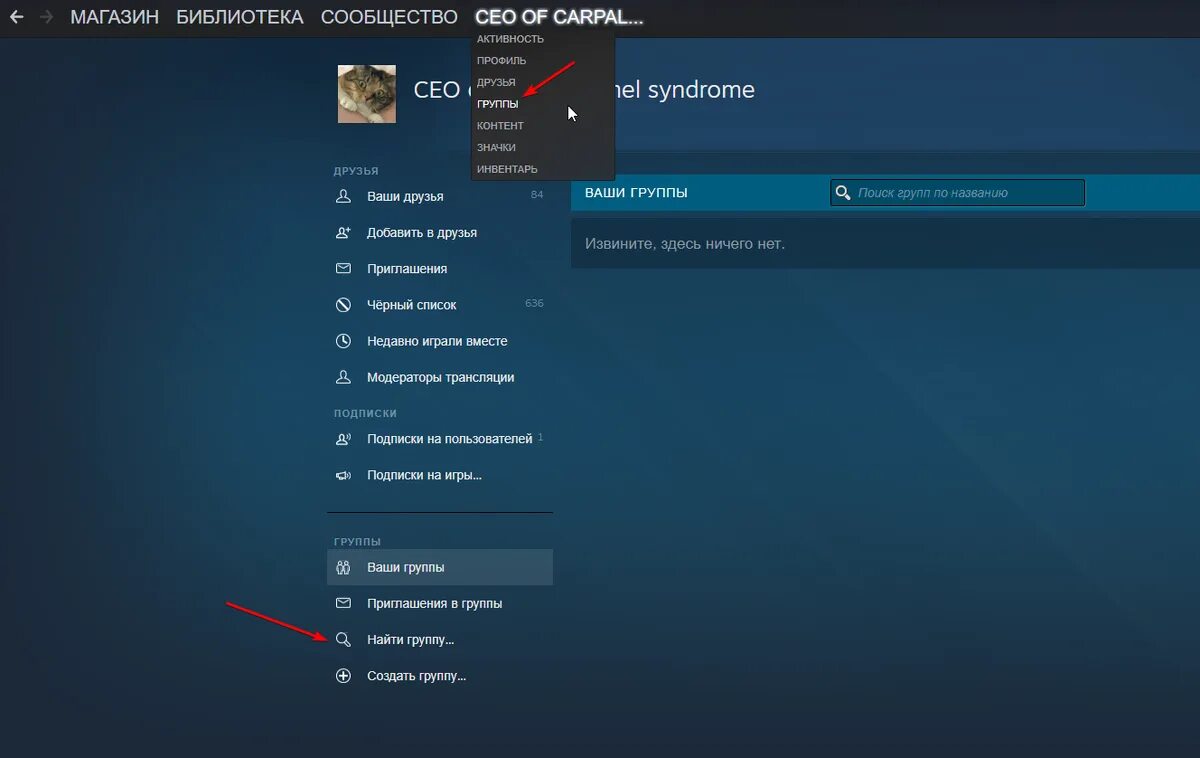The height and width of the screenshot is (758, 1200).
Task: Select ДРУЗЬЯ in the dropdown menu
Action: click(496, 82)
